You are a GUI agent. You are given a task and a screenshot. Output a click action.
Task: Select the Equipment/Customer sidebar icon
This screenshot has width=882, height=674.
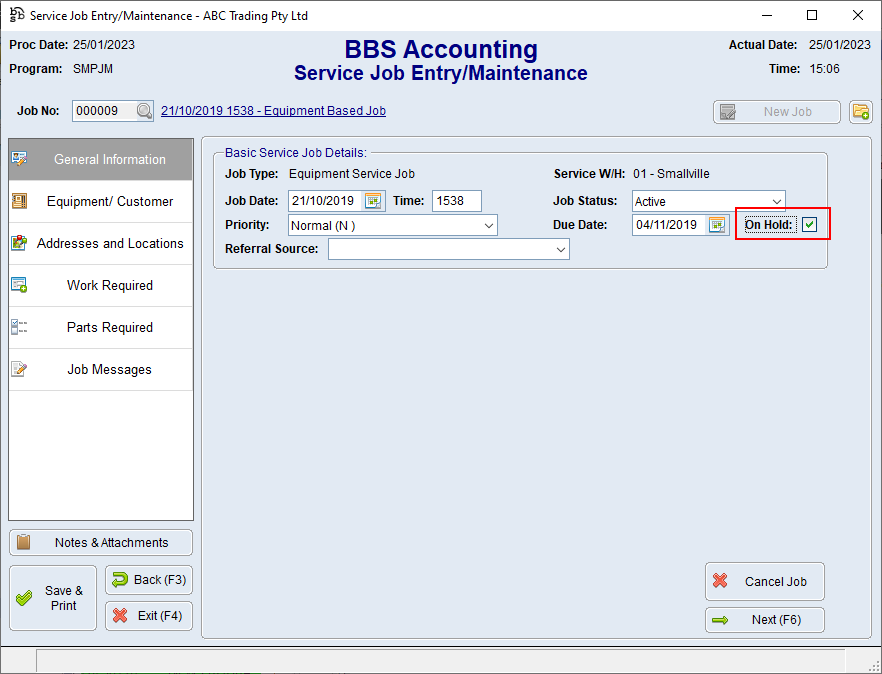(19, 201)
